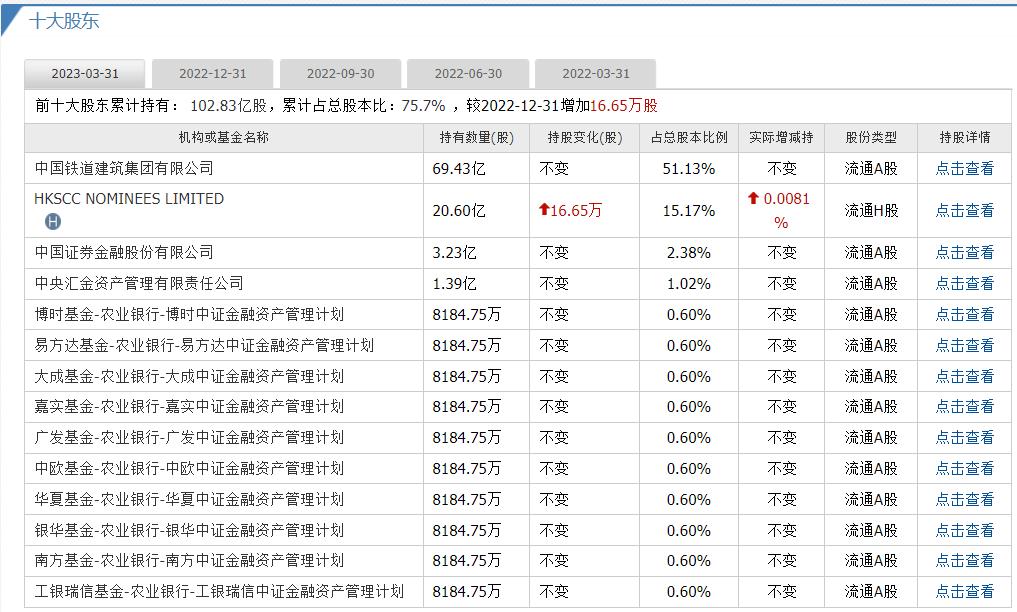Switch to the 2022-03-31 tab

(x=594, y=73)
